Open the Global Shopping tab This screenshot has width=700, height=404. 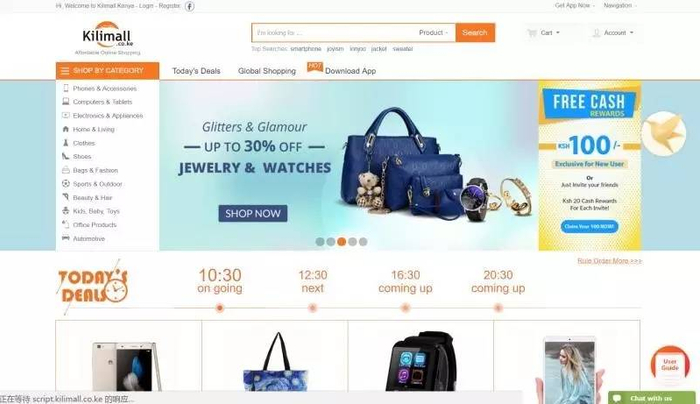tap(267, 71)
